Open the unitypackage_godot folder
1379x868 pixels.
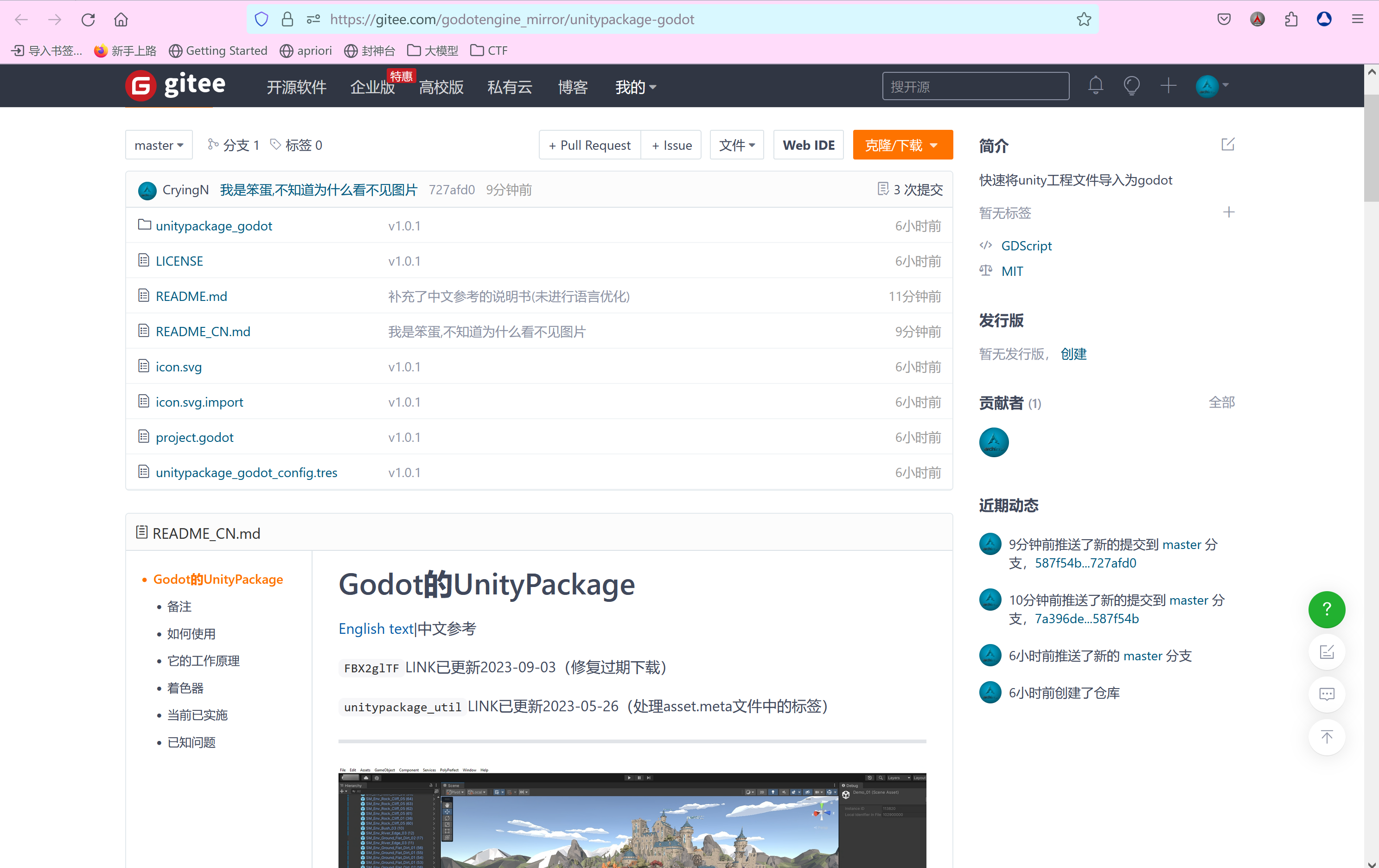click(x=214, y=226)
